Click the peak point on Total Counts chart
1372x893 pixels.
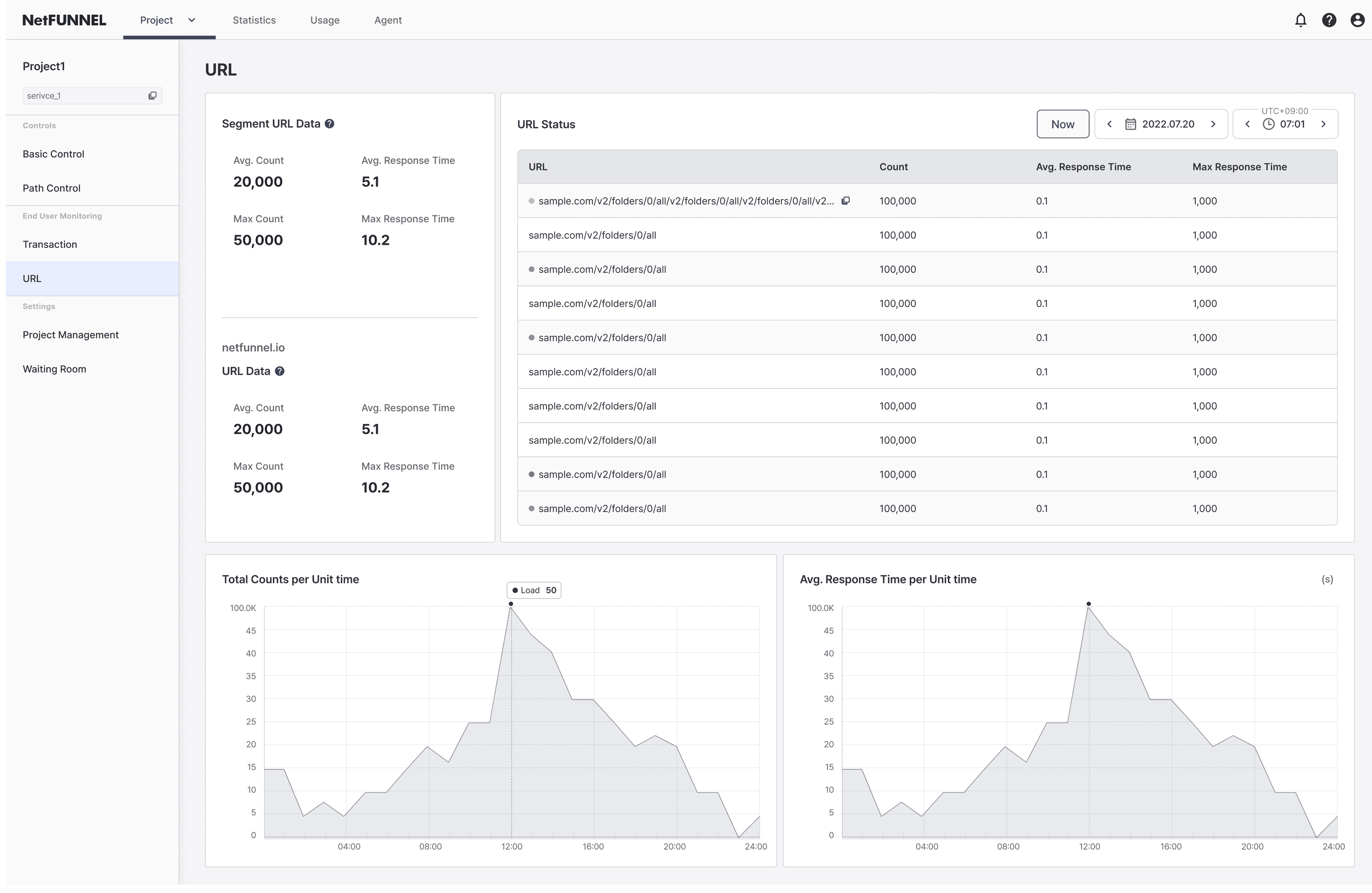coord(511,604)
